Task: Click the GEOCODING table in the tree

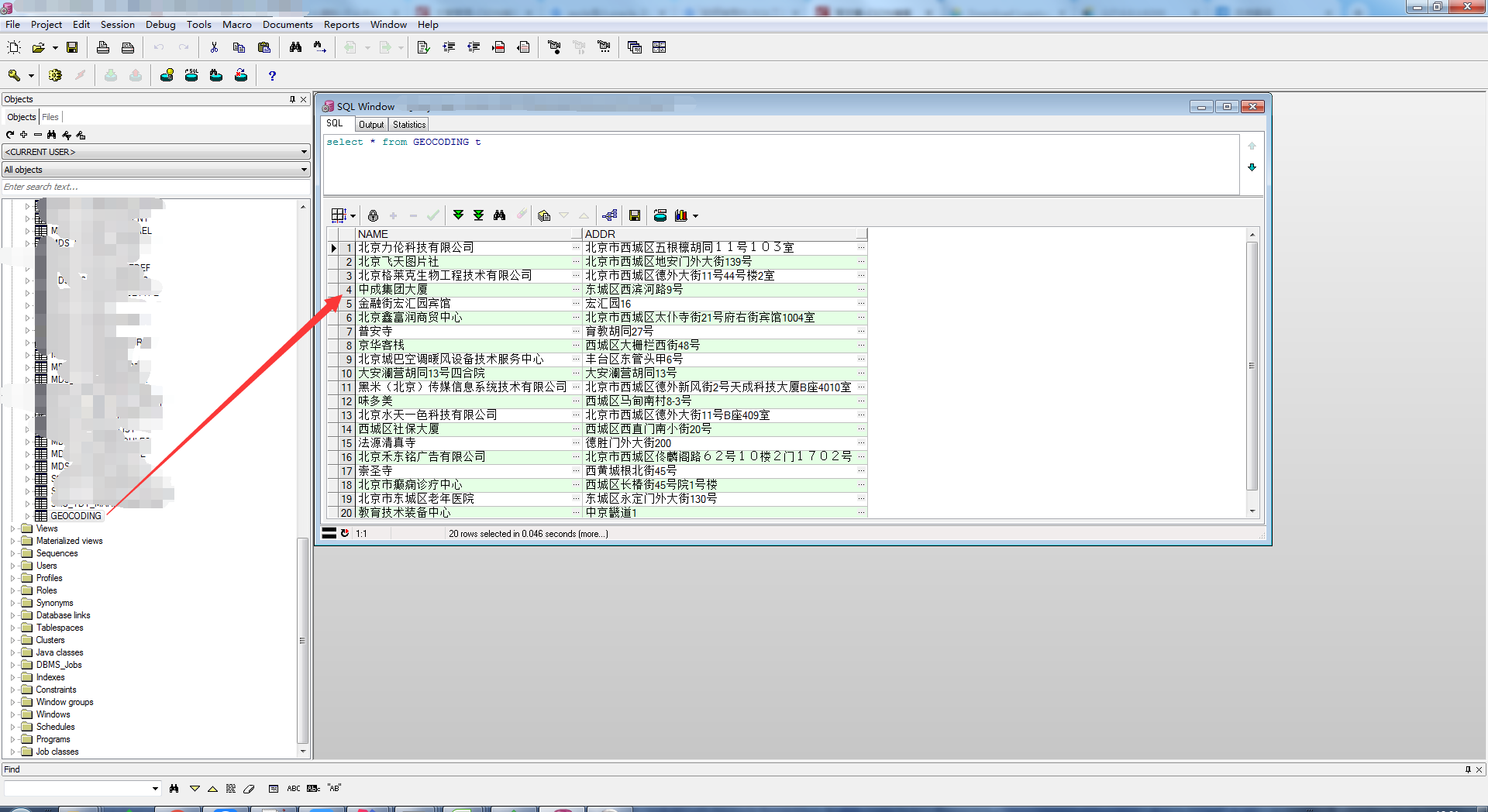Action: 75,516
